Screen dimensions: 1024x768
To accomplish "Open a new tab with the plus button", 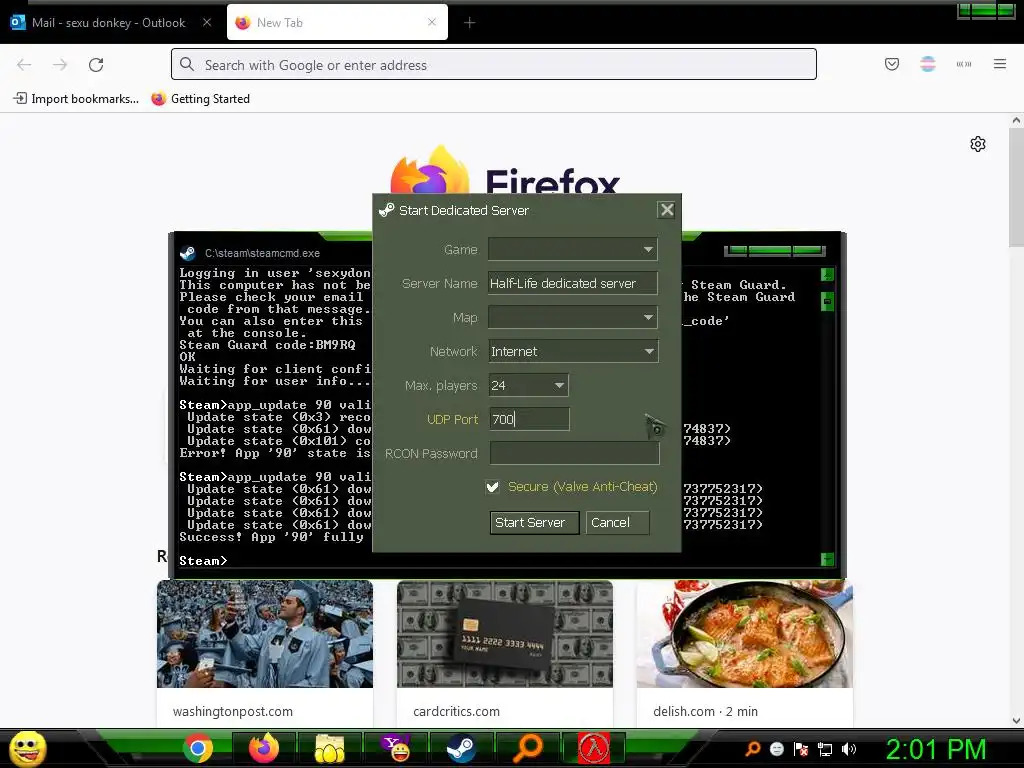I will point(470,23).
